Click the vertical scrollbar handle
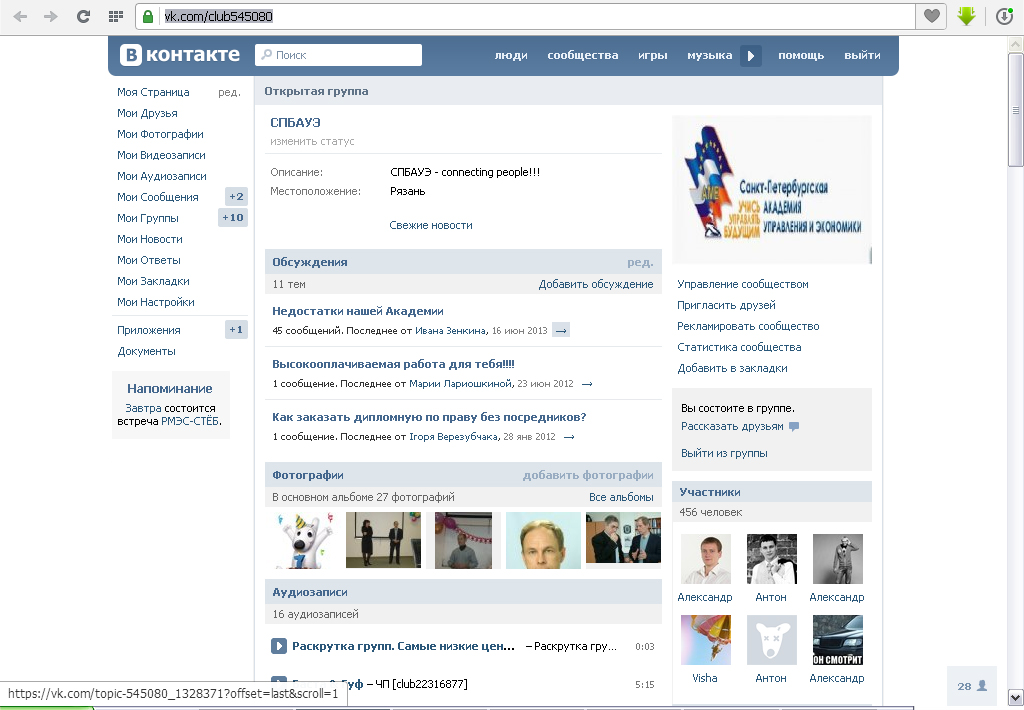Screen dimensions: 1024x710 tap(1016, 110)
